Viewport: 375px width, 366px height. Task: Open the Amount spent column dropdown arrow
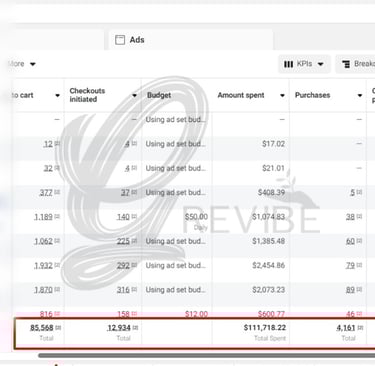(x=282, y=95)
